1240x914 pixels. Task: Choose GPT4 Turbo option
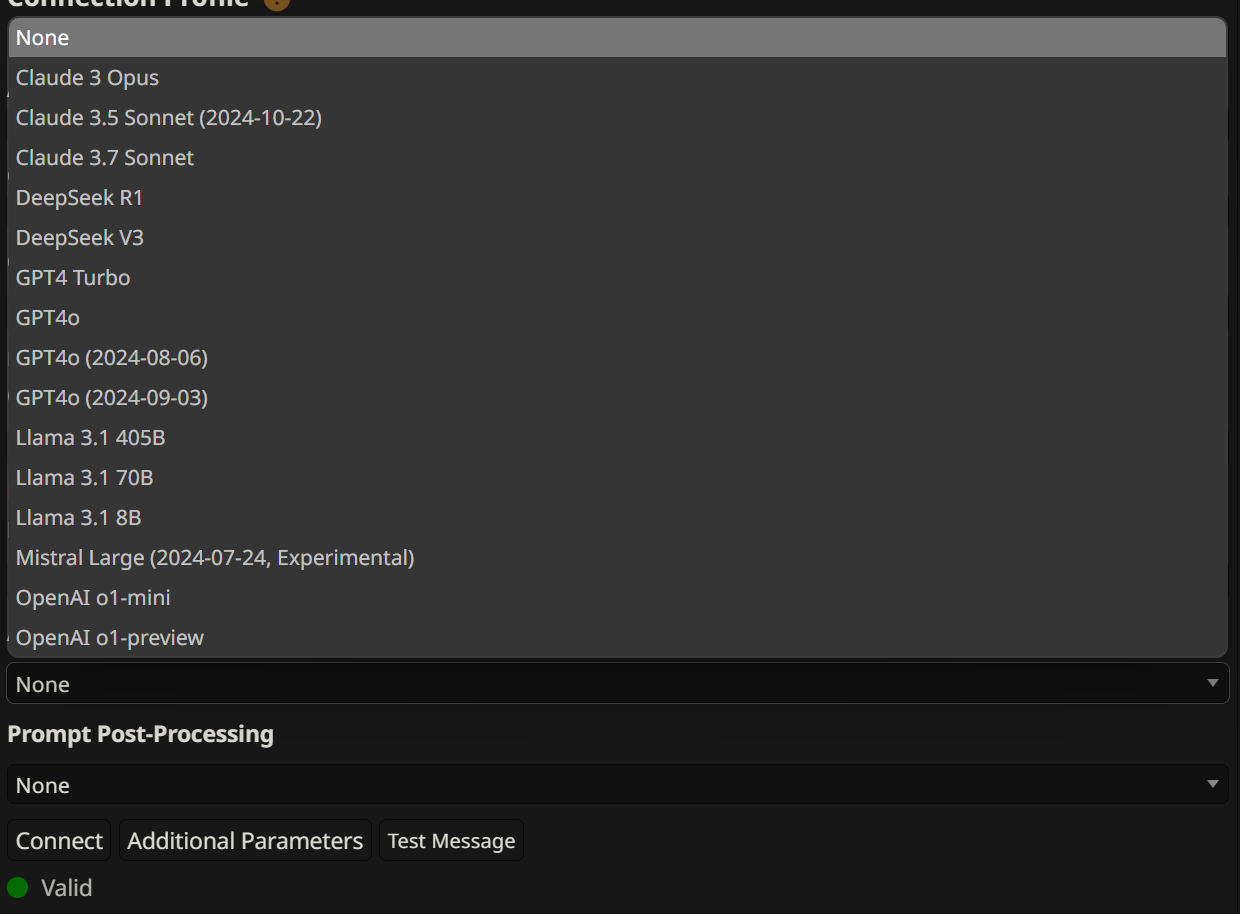tap(617, 278)
